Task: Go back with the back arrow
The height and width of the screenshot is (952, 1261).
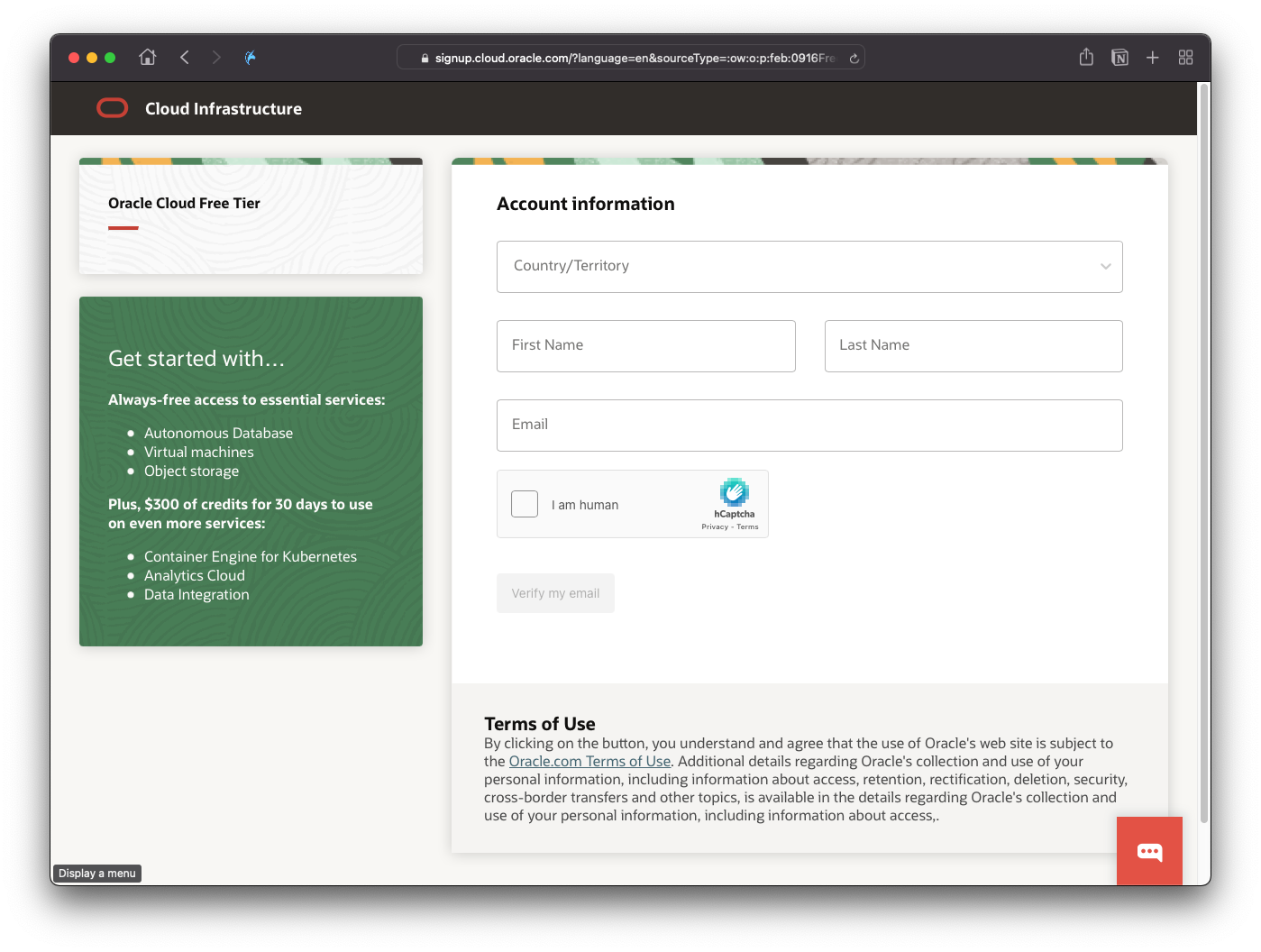Action: click(185, 58)
